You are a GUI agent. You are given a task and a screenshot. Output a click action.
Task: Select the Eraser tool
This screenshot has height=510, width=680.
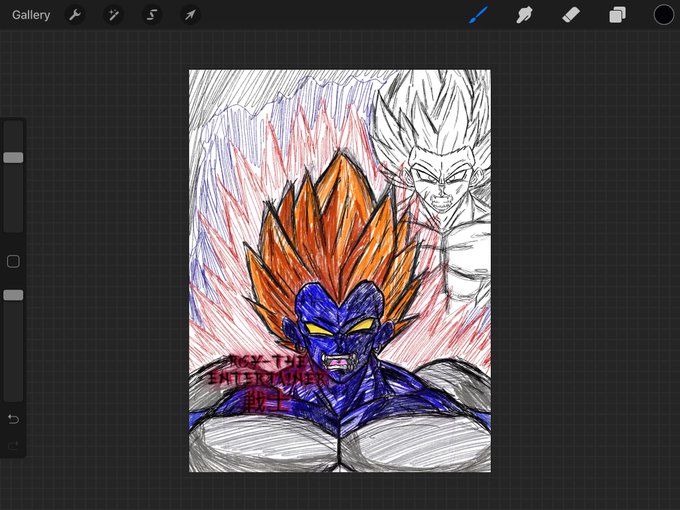pyautogui.click(x=571, y=15)
